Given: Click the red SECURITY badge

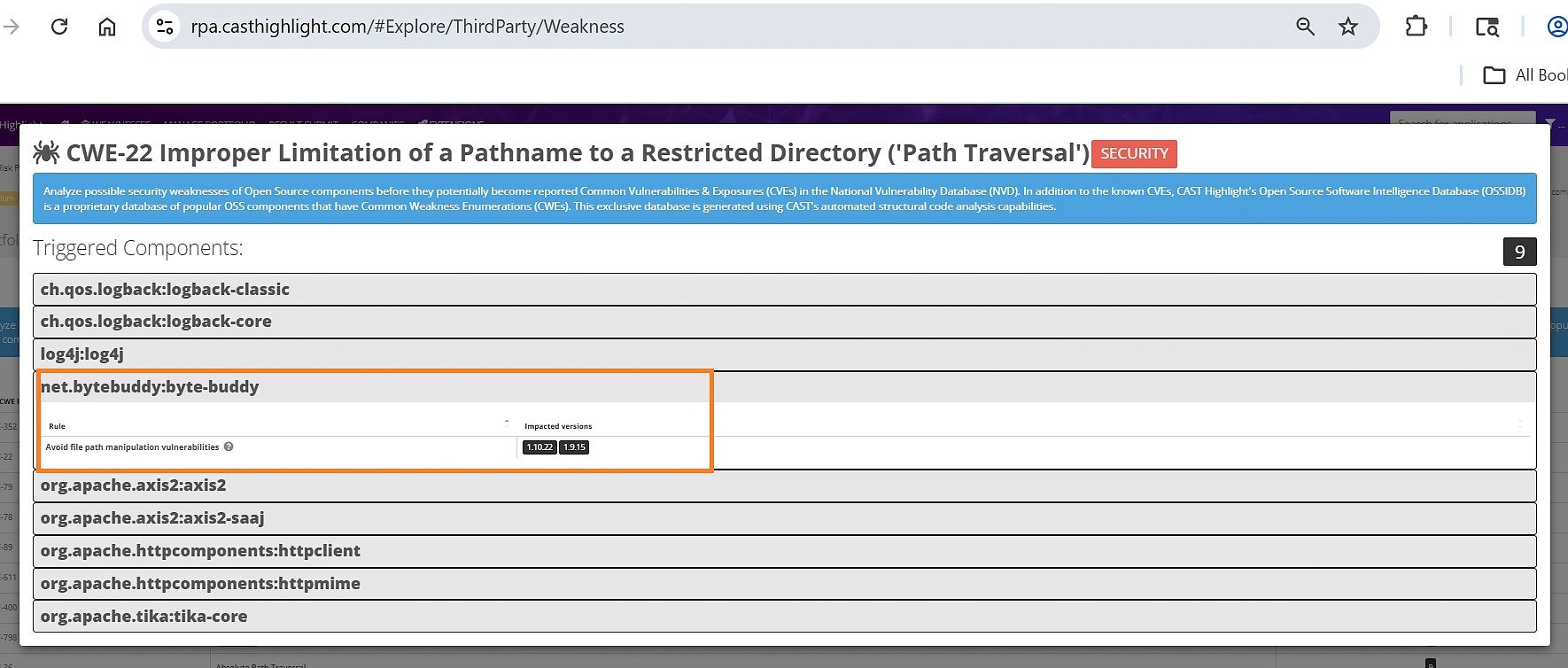Looking at the screenshot, I should 1134,153.
